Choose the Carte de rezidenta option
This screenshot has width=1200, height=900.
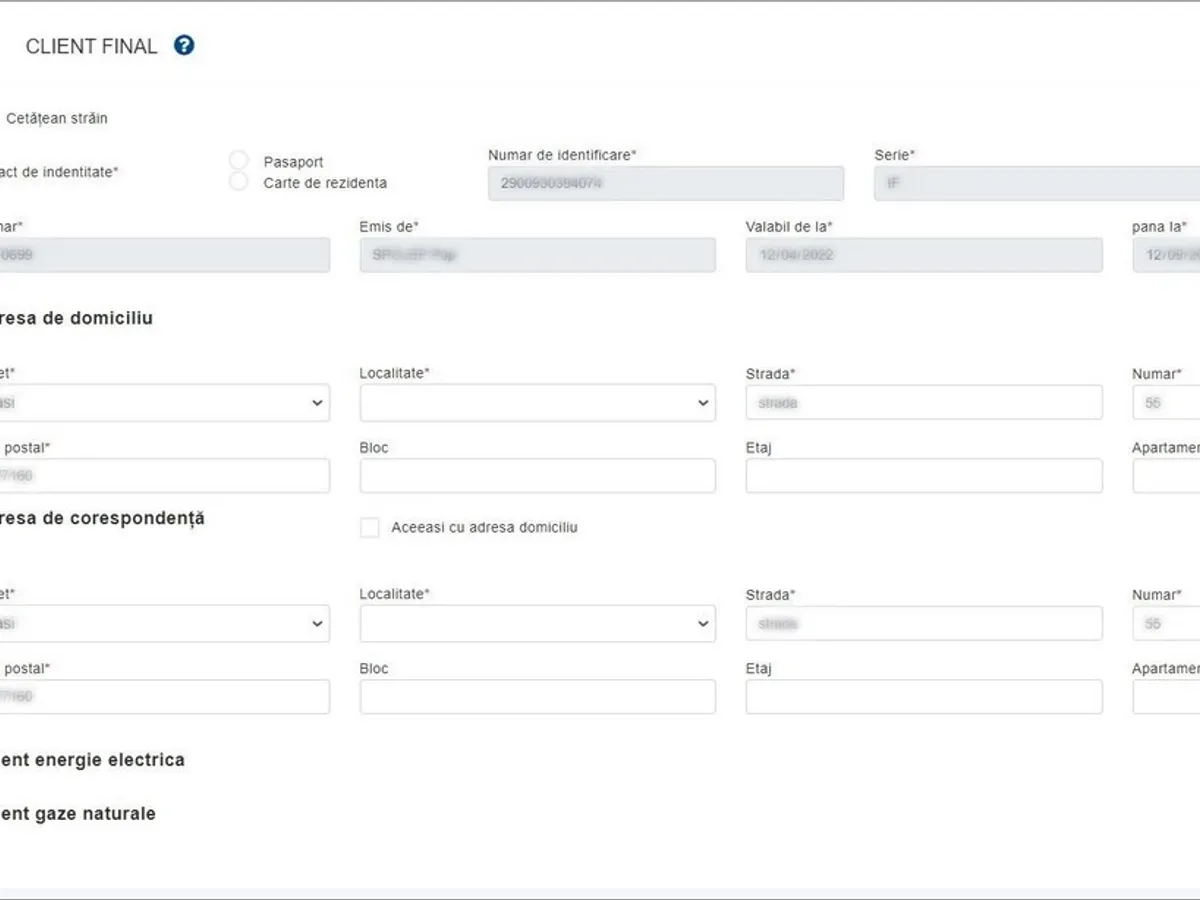click(239, 182)
